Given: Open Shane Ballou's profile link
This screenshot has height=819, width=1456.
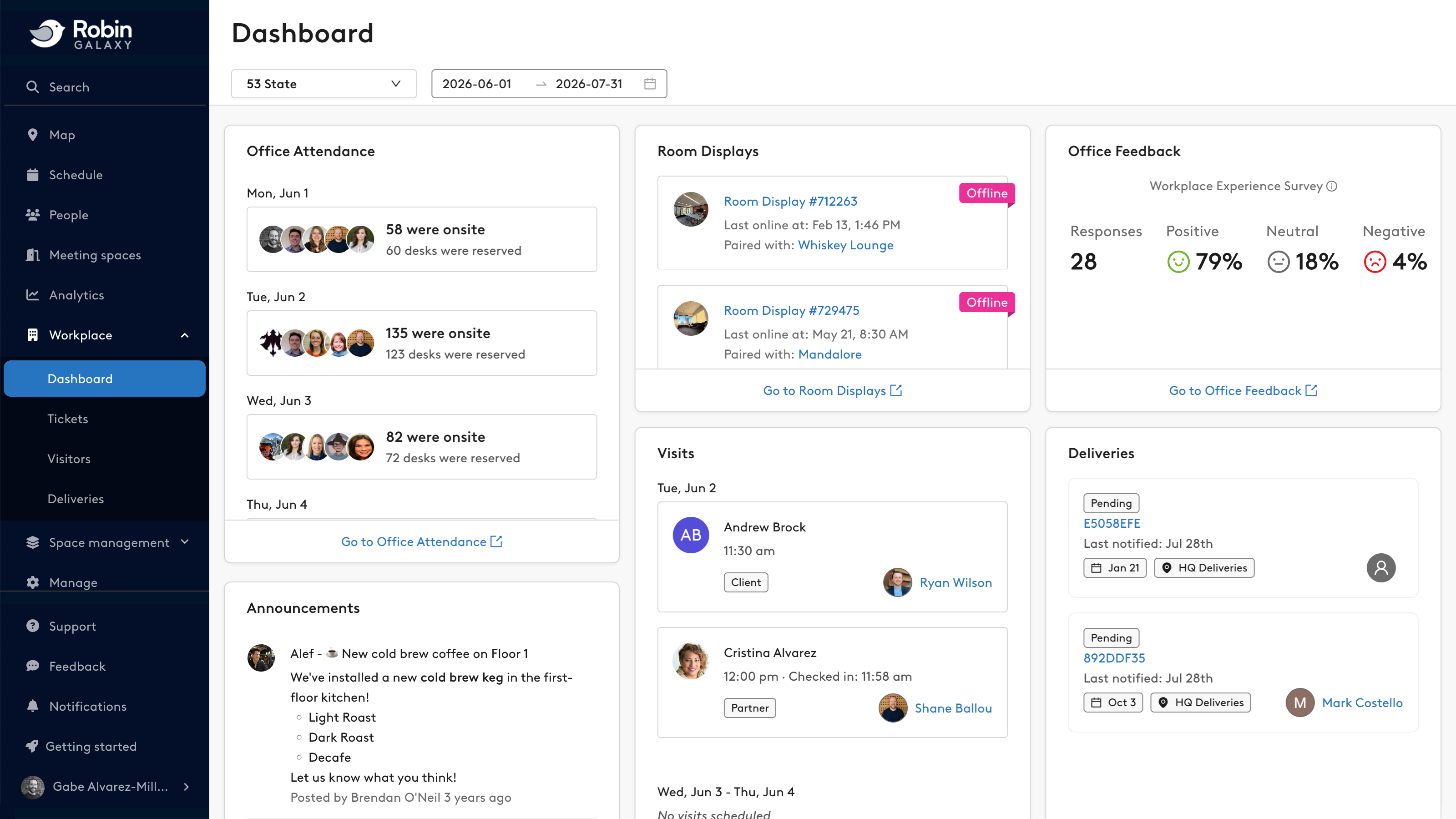Looking at the screenshot, I should [953, 708].
